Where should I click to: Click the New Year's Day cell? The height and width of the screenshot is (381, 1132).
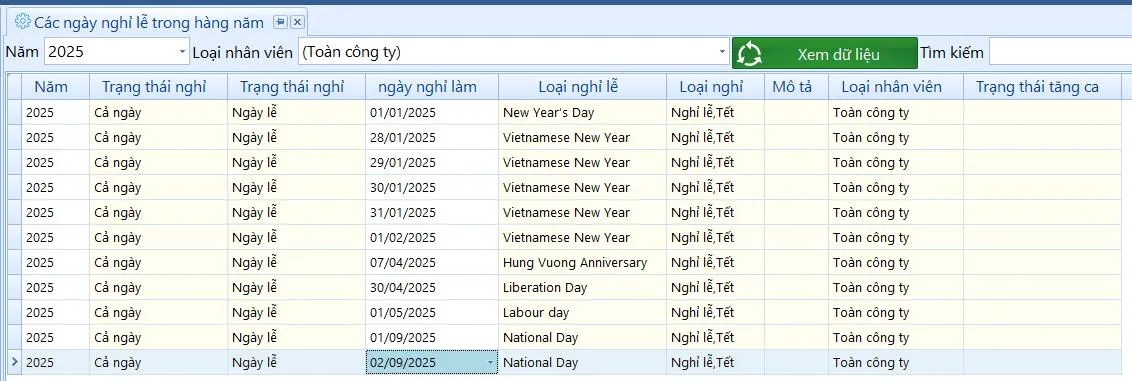[x=583, y=113]
